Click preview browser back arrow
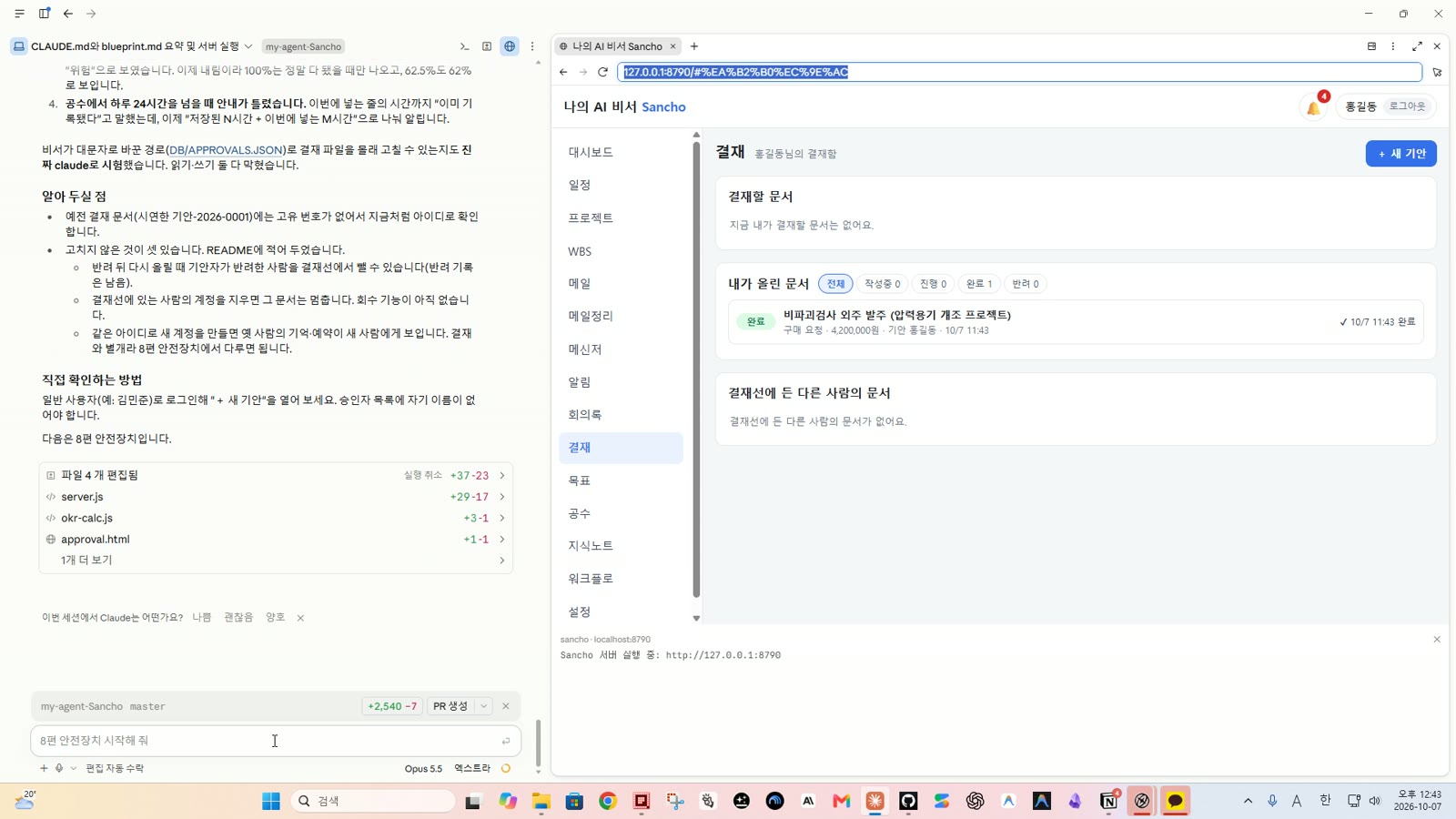Viewport: 1456px width, 819px height. 563,72
